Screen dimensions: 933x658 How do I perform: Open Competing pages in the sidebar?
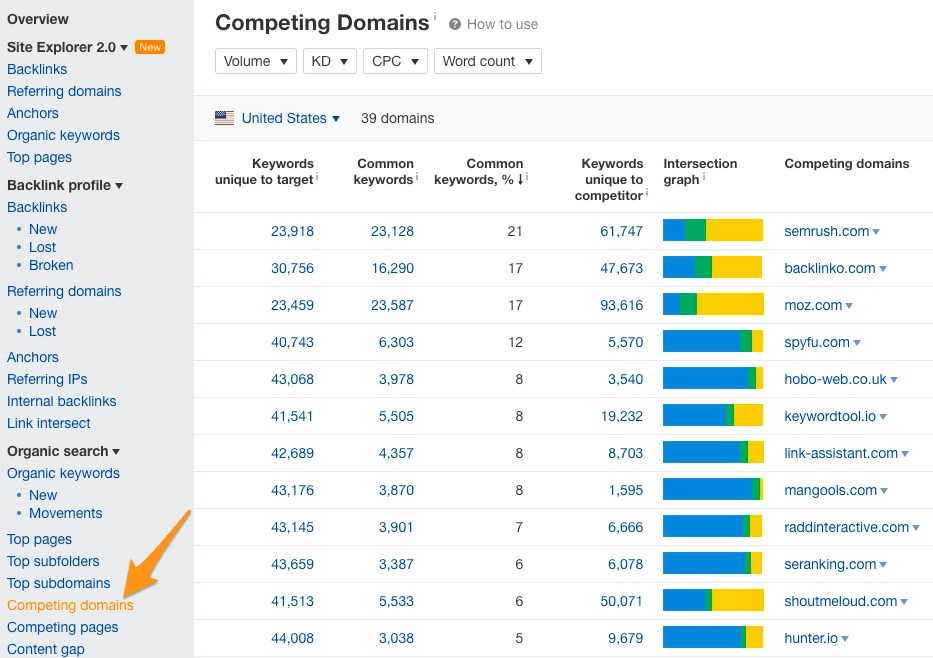62,627
